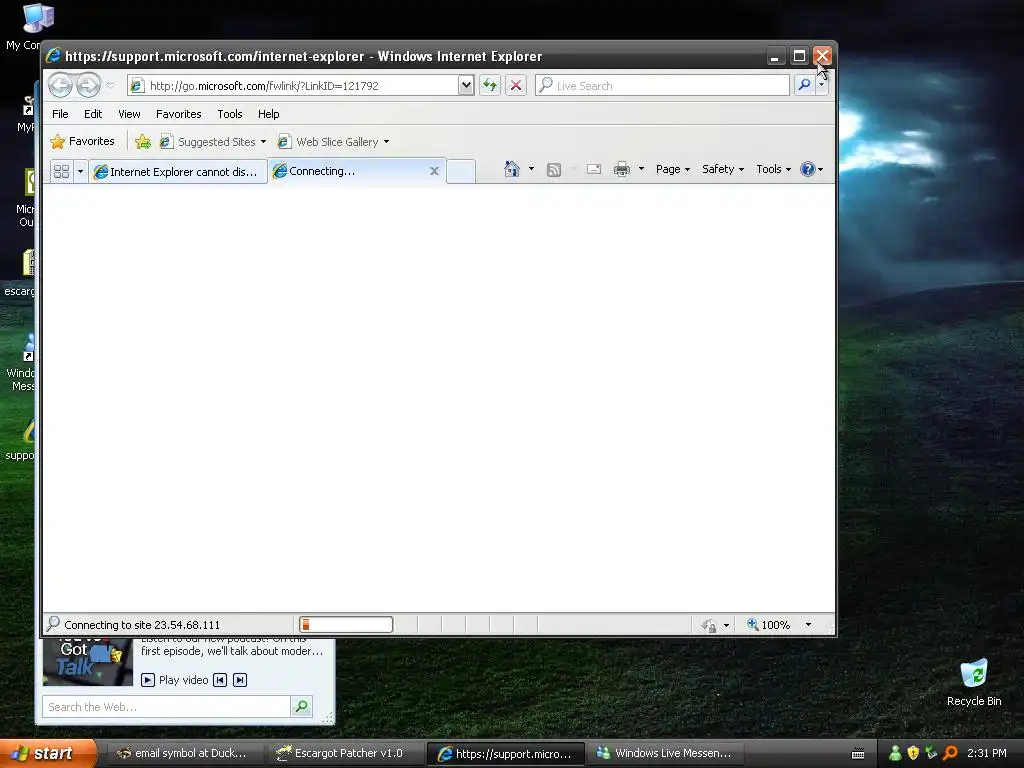Click the Messenger green person tray icon
This screenshot has width=1024, height=768.
(x=895, y=754)
